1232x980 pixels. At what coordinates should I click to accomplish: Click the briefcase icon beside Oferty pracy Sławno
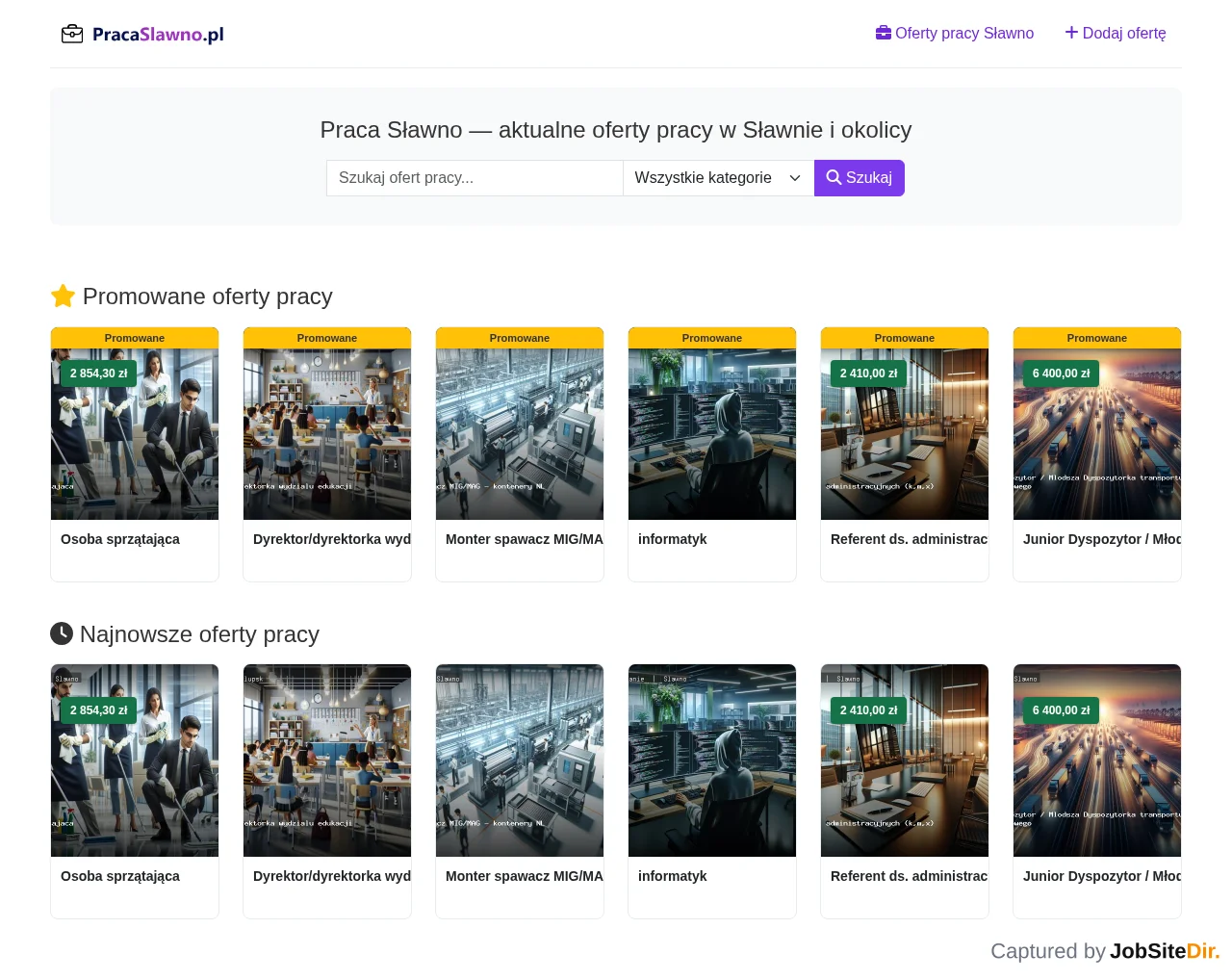884,33
